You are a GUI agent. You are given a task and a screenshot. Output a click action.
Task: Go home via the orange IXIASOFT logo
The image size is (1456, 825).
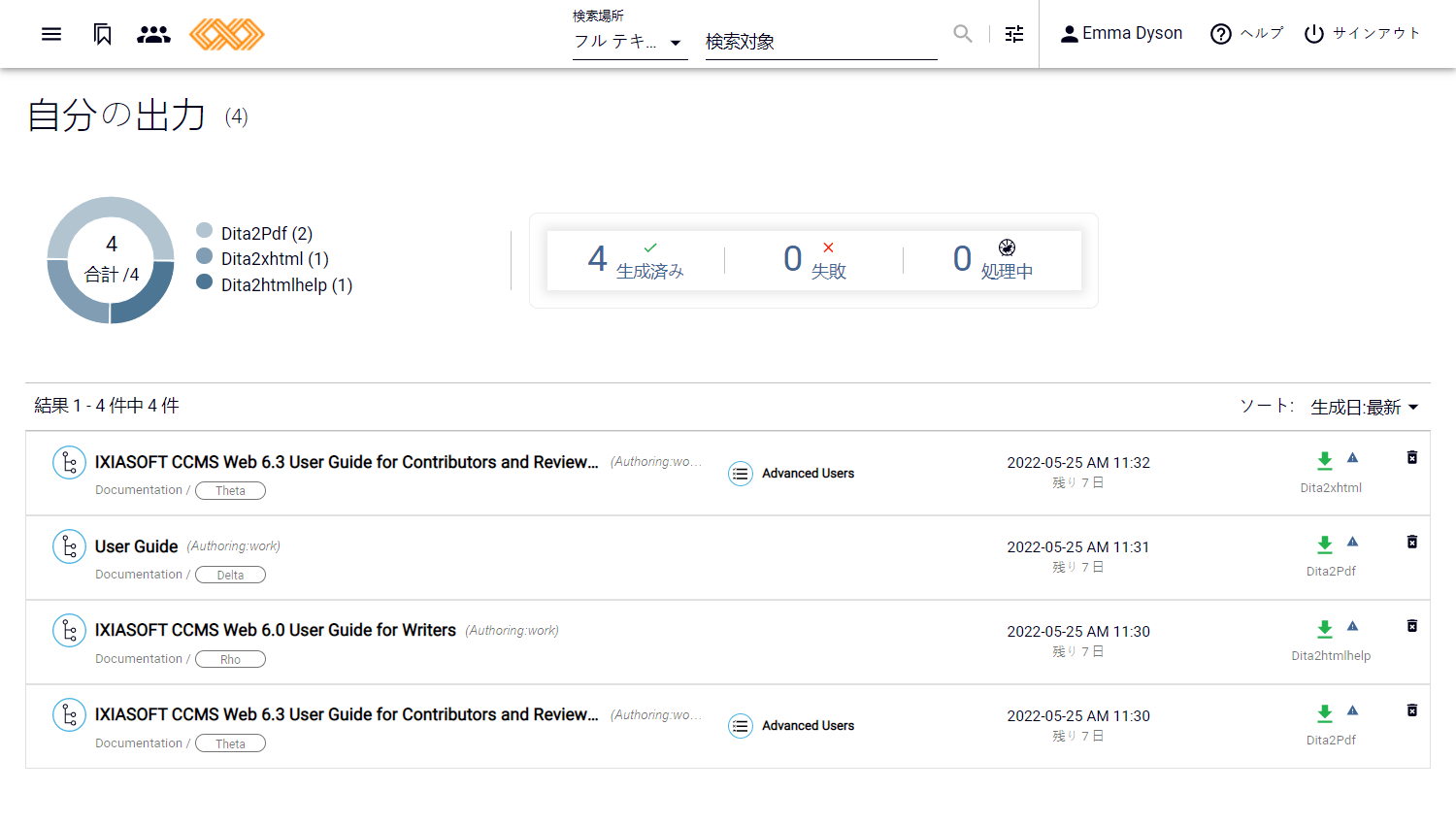coord(227,34)
